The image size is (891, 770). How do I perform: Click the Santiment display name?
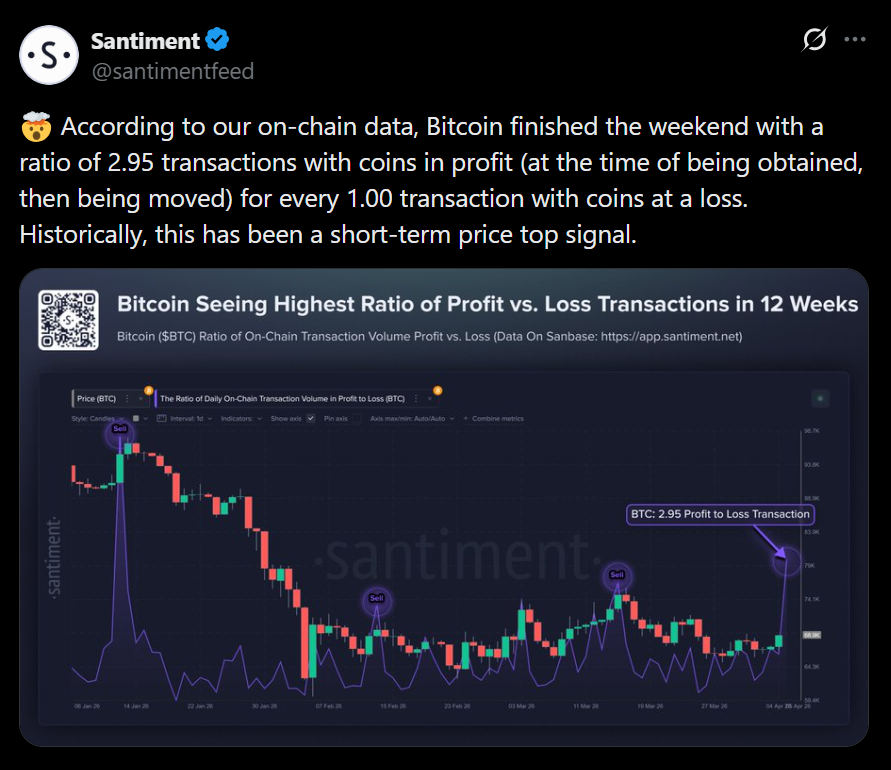click(x=146, y=40)
